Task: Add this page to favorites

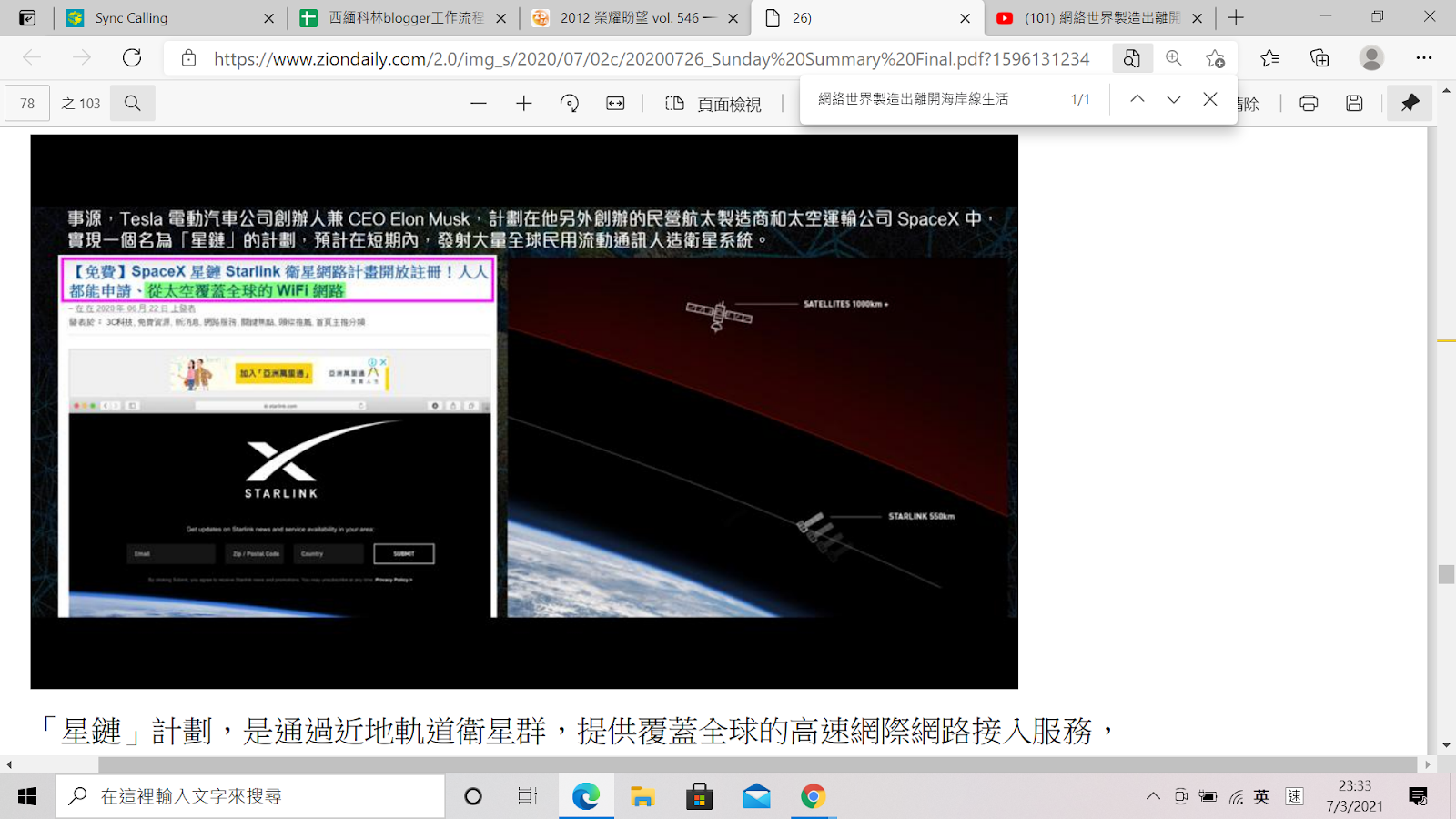Action: [x=1215, y=58]
